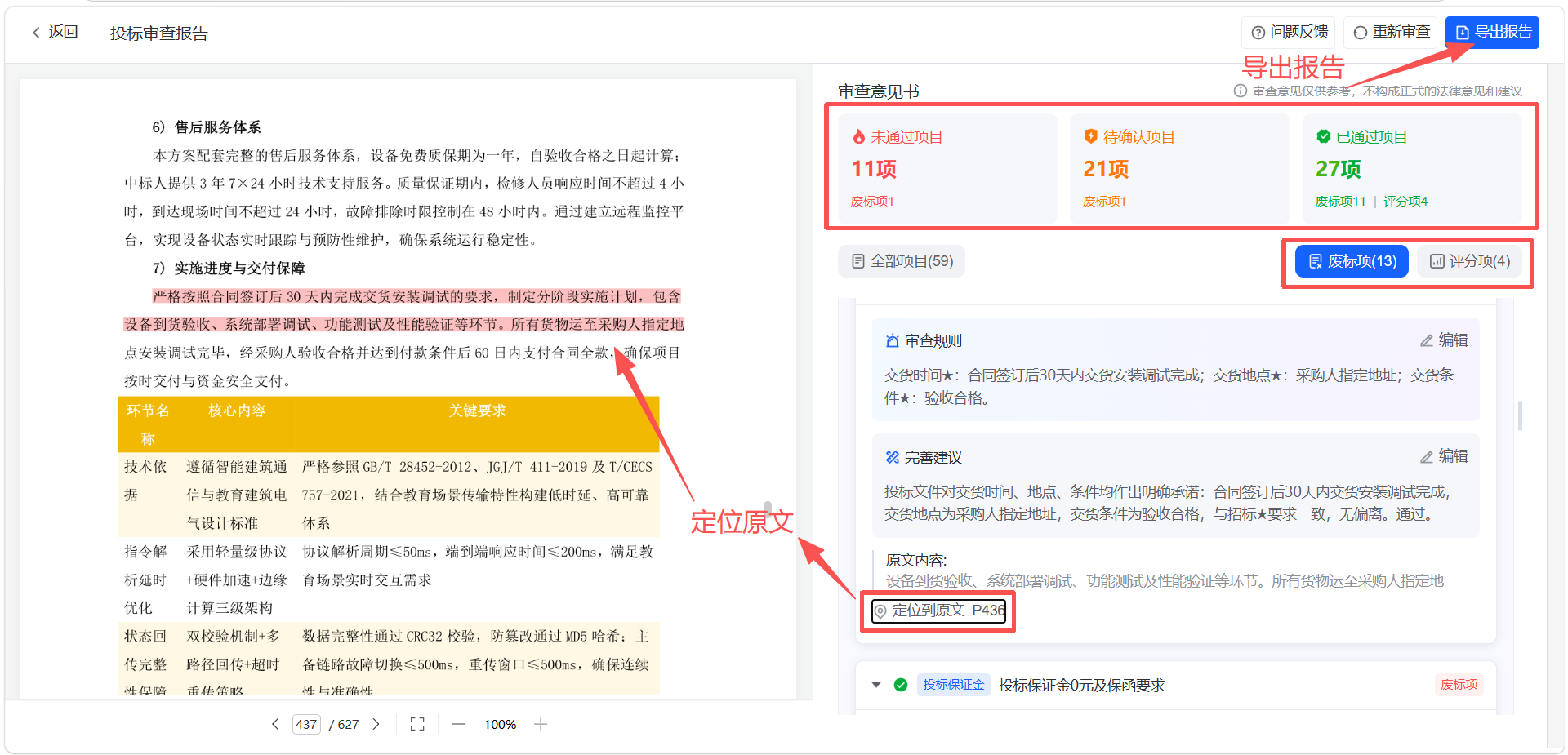Screen dimensions: 1568x755
Task: Click the 原文内容 excerpt text
Action: (1165, 581)
